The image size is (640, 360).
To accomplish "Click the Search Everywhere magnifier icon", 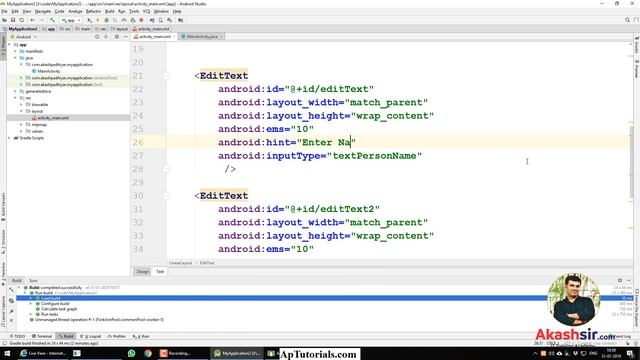I will 627,20.
